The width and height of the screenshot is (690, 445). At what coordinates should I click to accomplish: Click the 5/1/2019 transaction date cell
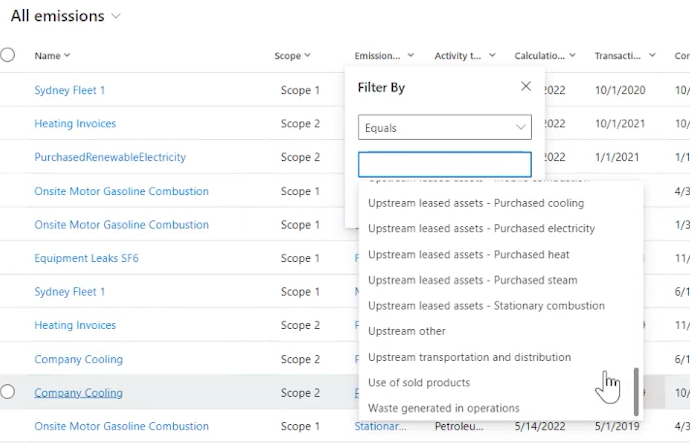coord(617,427)
